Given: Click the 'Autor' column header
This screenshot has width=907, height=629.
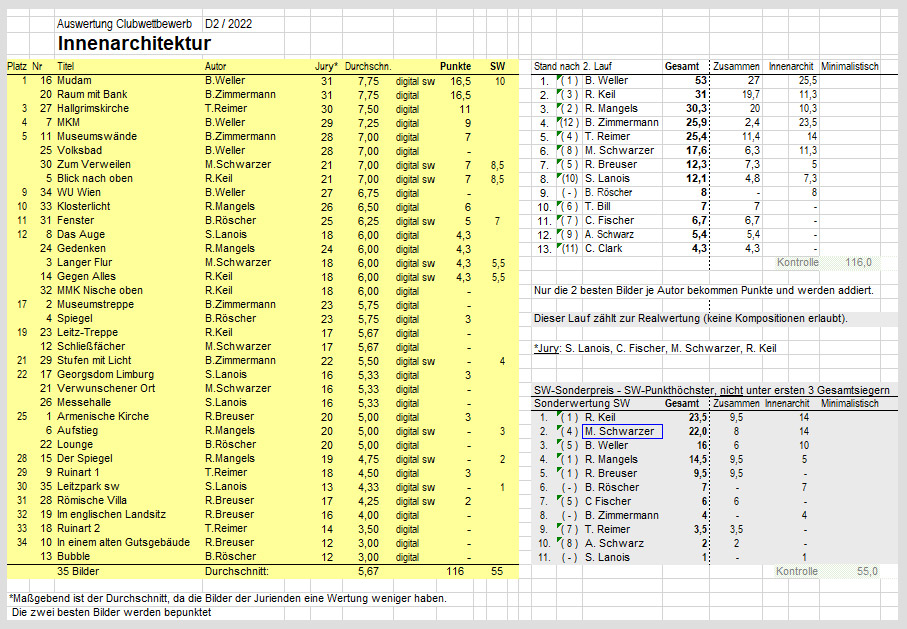Looking at the screenshot, I should pyautogui.click(x=215, y=67).
